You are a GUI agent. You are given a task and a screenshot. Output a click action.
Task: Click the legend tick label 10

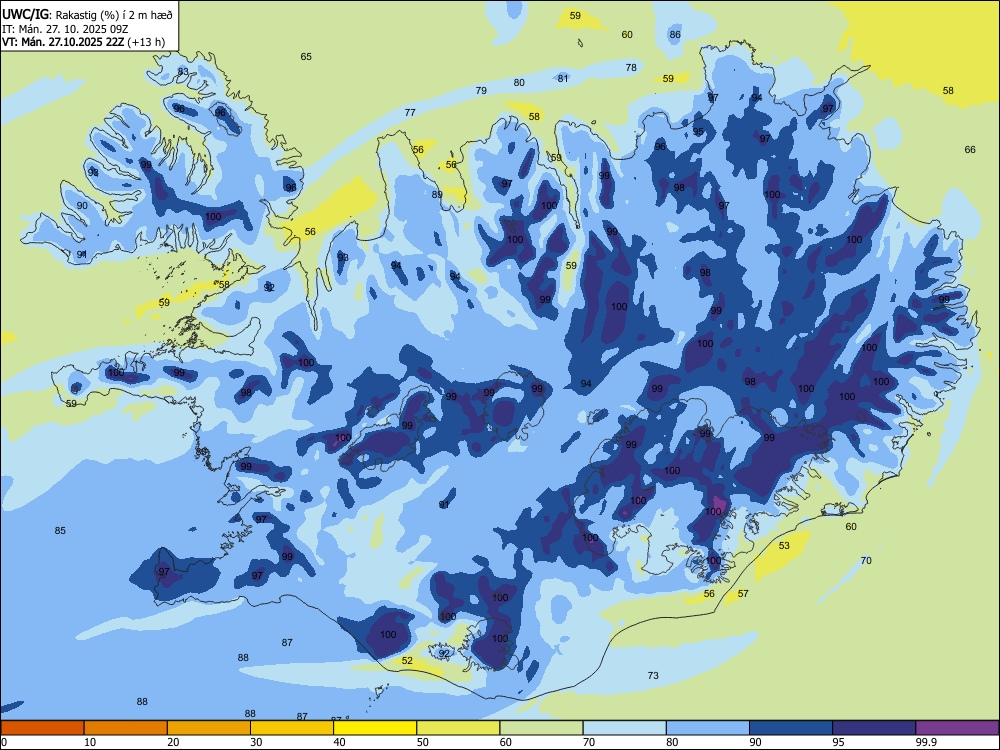click(x=90, y=742)
